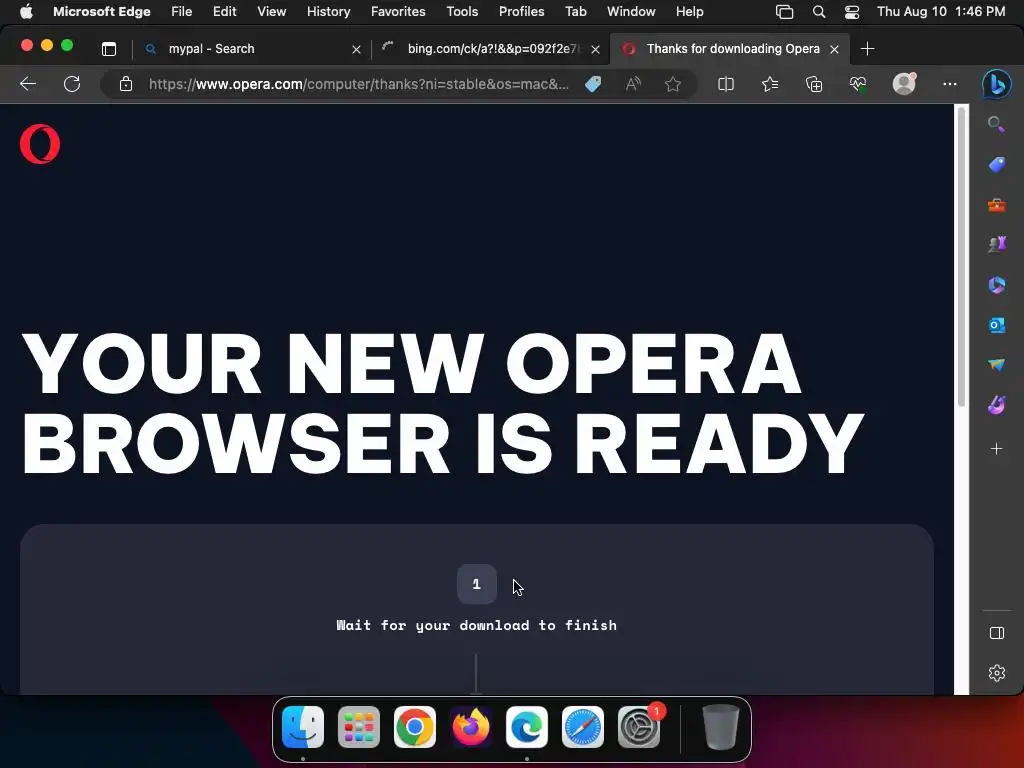
Task: Open sidebar Shopping tag
Action: [997, 165]
